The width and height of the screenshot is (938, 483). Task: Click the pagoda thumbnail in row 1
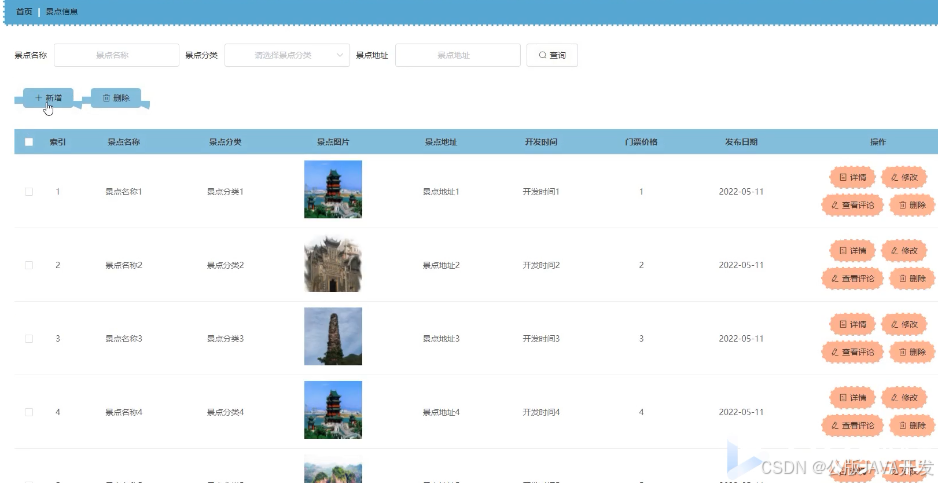click(x=333, y=189)
